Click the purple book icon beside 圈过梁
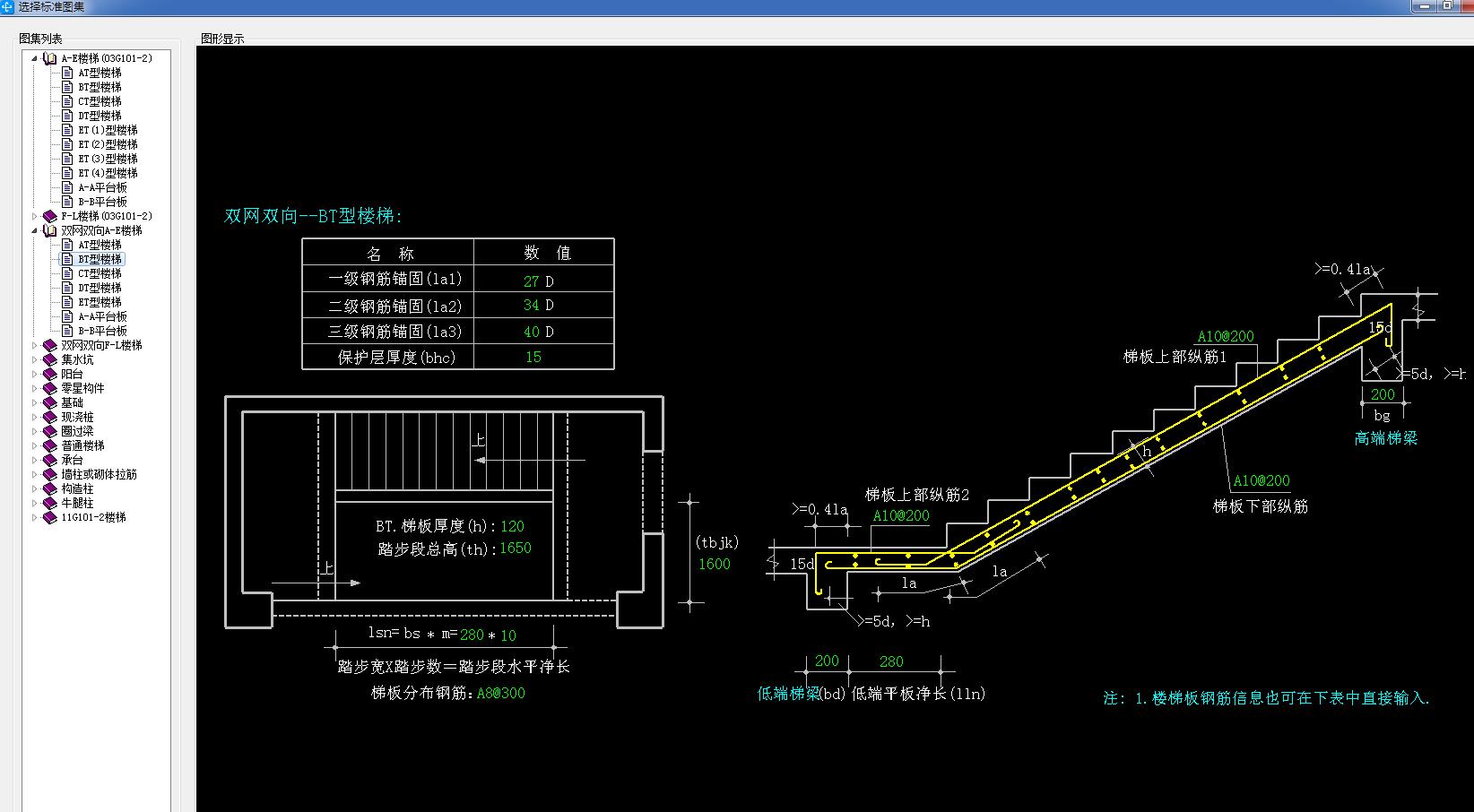 [50, 431]
